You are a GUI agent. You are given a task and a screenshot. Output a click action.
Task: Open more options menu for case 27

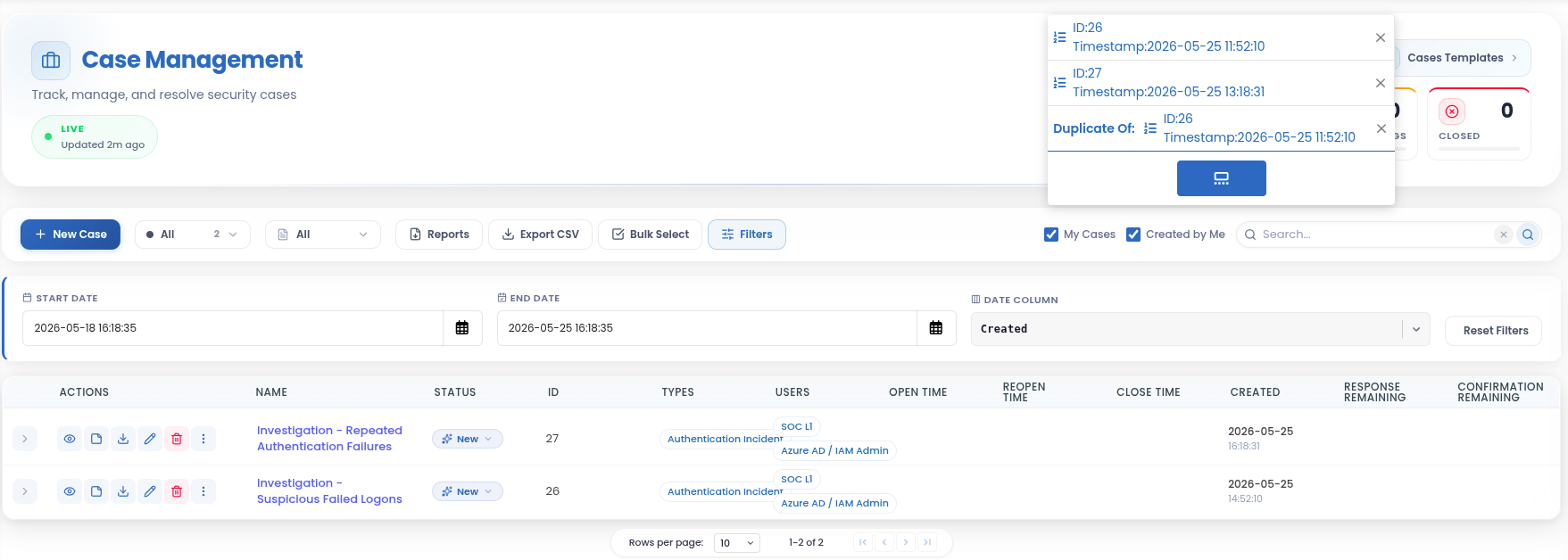point(203,439)
